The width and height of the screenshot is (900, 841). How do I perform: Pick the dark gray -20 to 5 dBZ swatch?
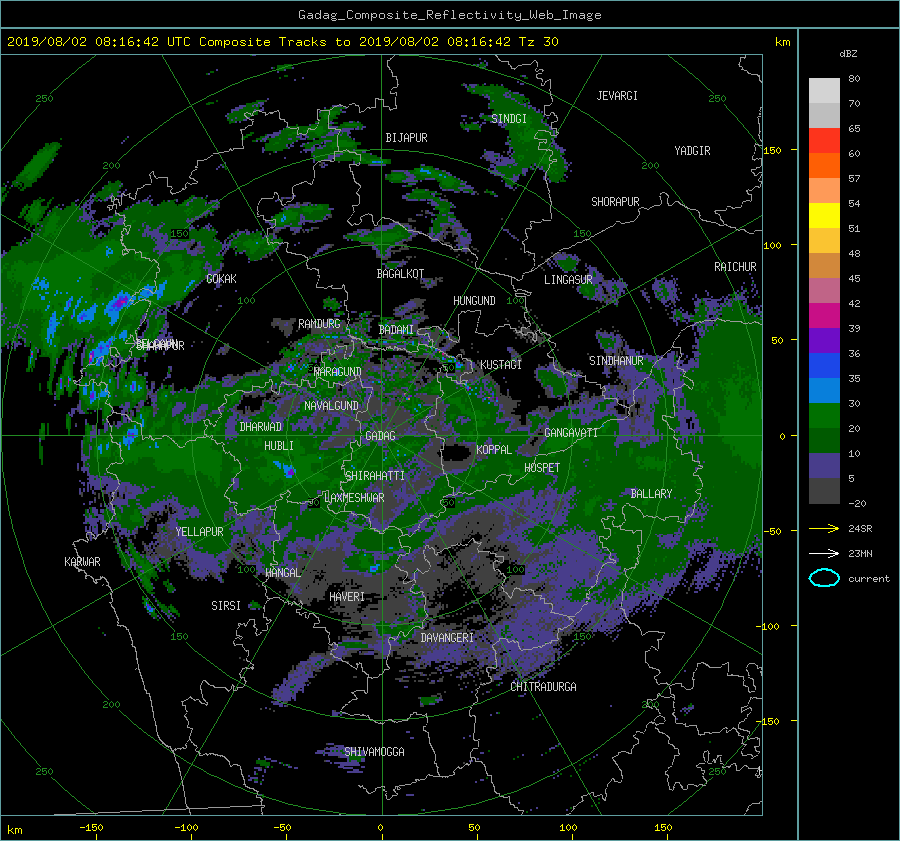click(824, 491)
